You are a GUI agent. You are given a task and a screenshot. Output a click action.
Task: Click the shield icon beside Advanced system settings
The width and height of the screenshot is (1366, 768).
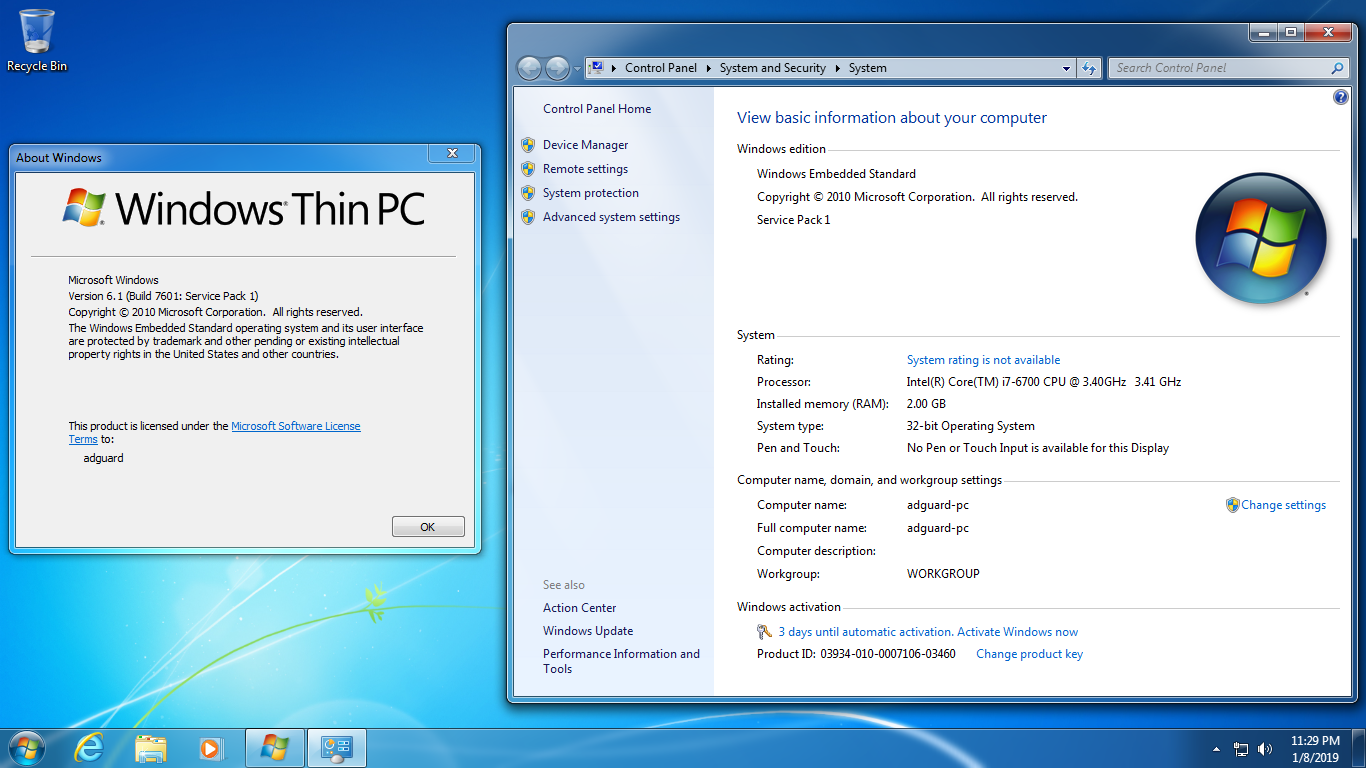point(528,217)
